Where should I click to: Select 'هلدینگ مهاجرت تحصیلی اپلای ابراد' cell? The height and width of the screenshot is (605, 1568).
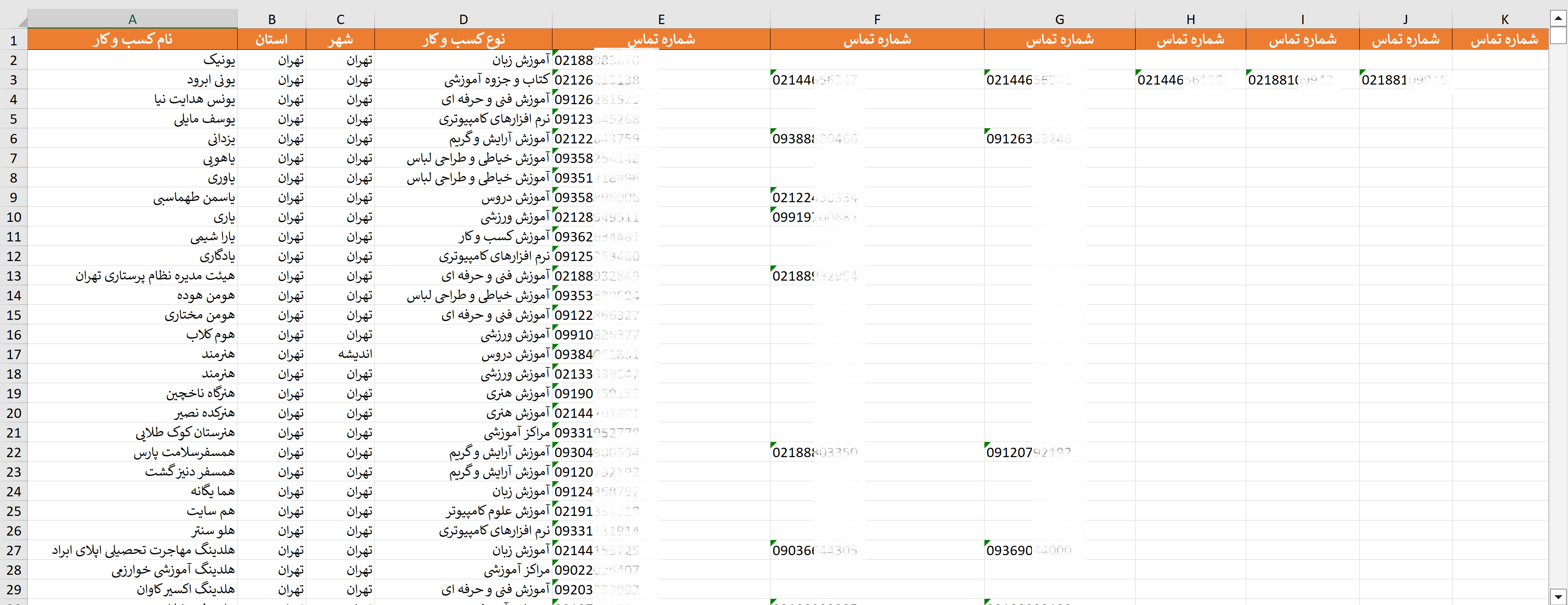click(132, 550)
